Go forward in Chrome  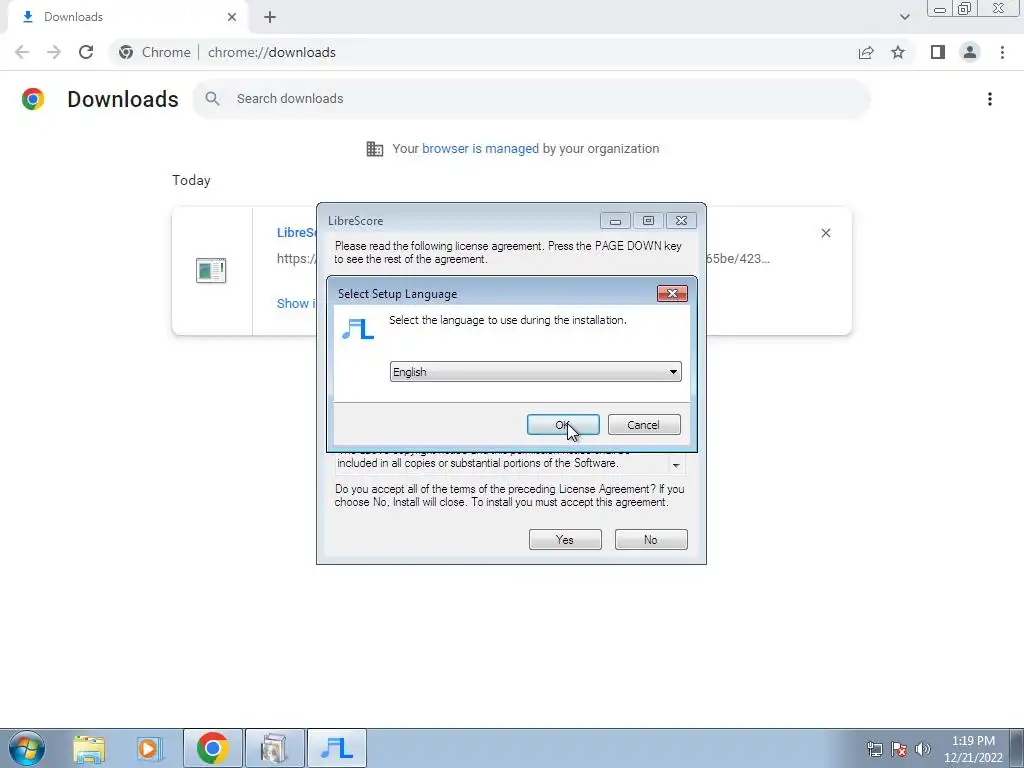pyautogui.click(x=54, y=52)
